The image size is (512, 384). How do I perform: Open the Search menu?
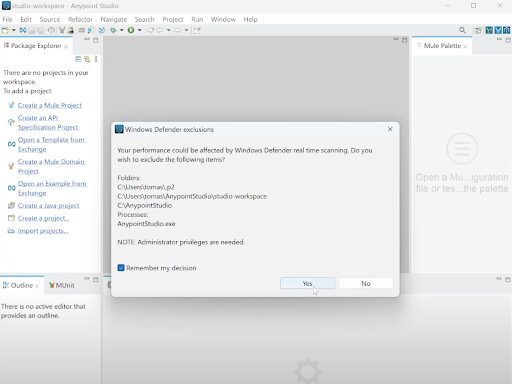(x=145, y=19)
